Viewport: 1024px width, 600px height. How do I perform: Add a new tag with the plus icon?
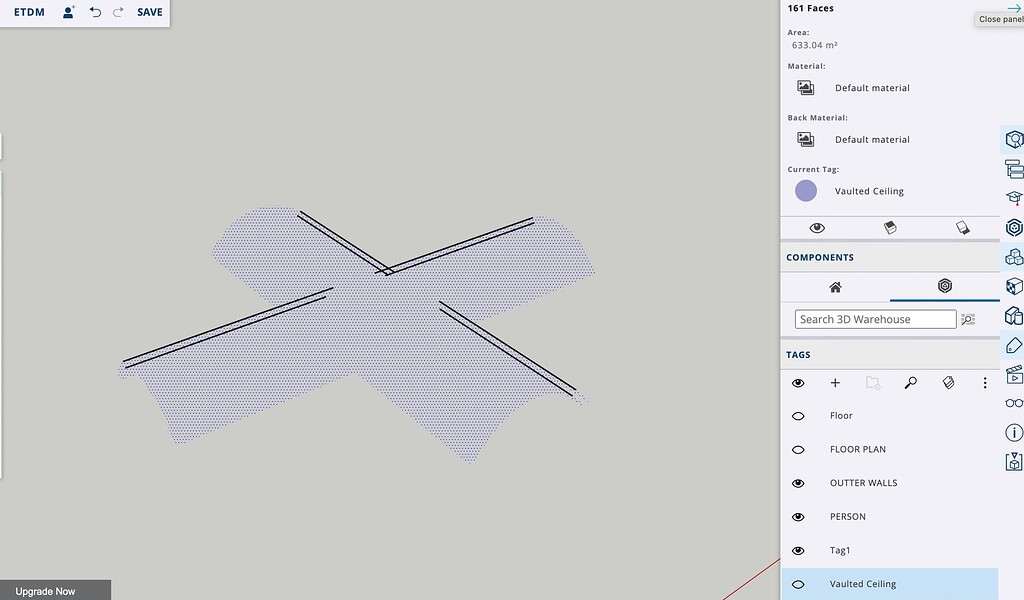[835, 382]
